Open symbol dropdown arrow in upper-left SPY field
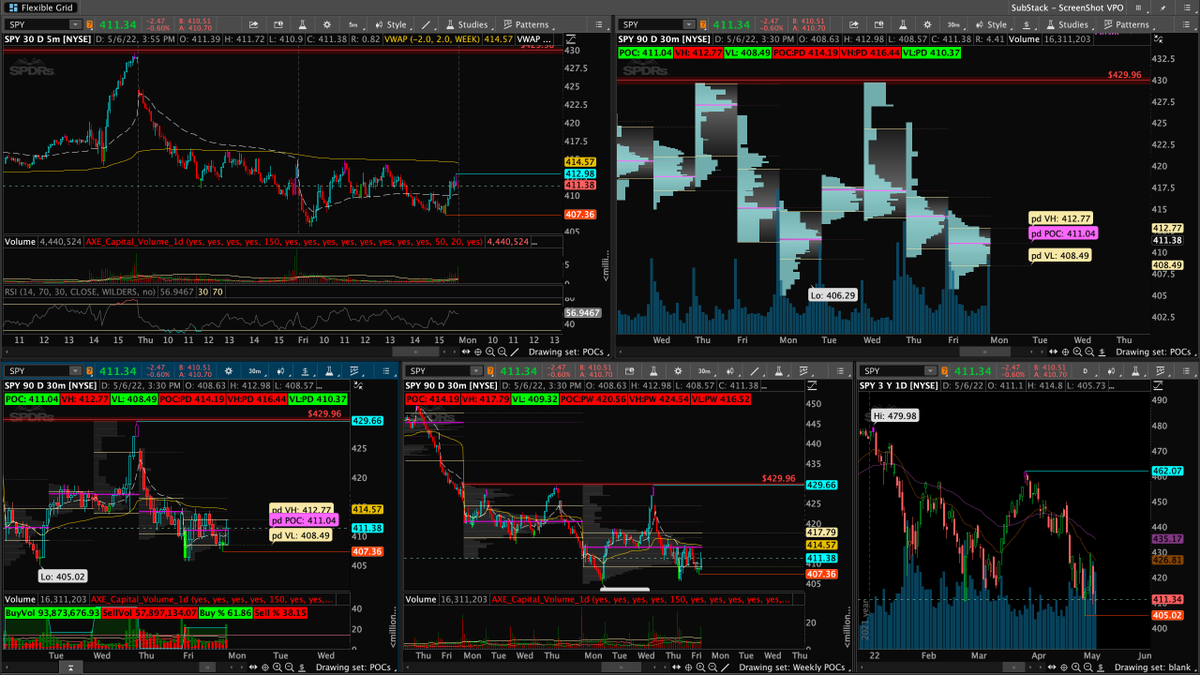This screenshot has height=675, width=1200. [x=76, y=24]
